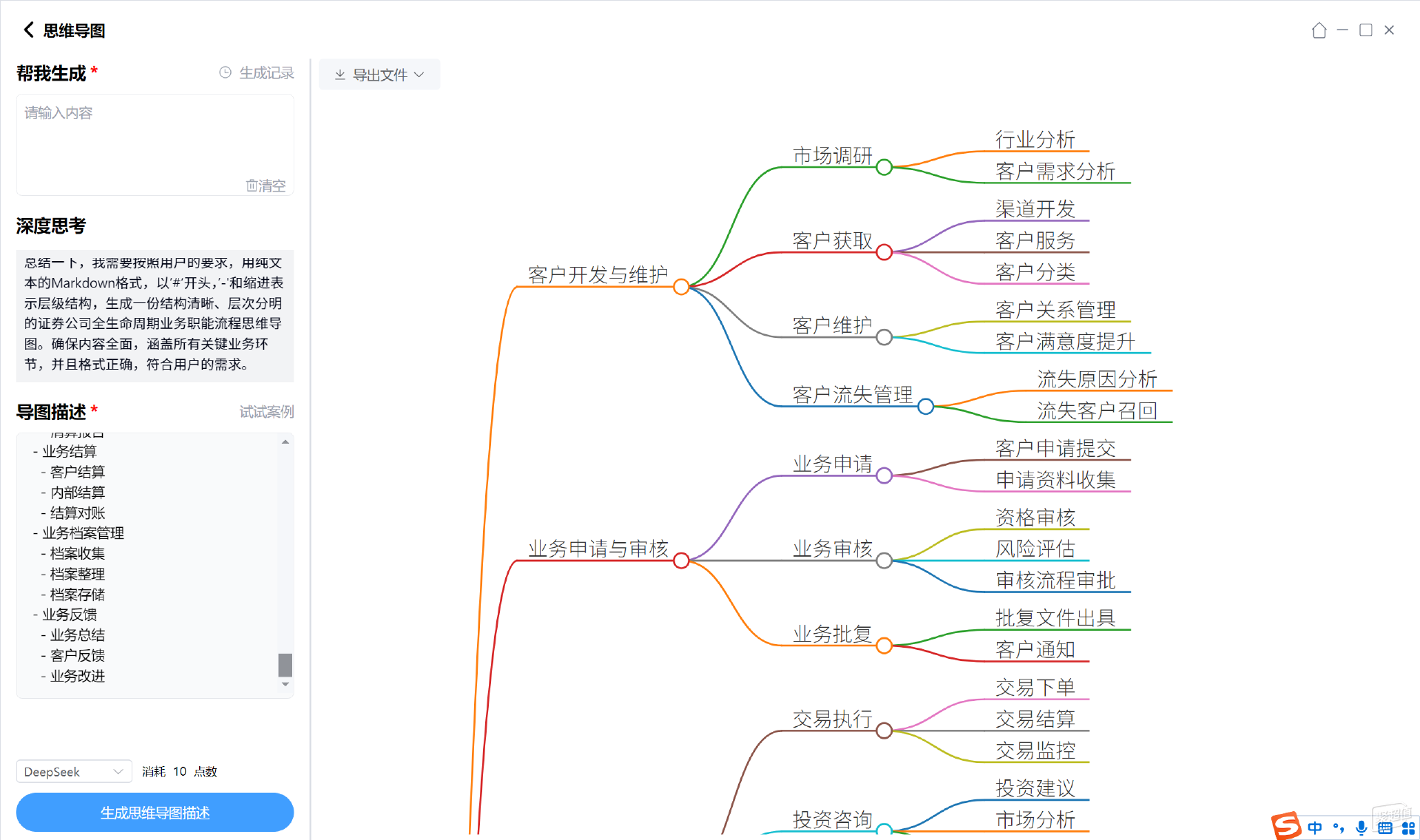Image resolution: width=1420 pixels, height=840 pixels.
Task: Click the 生成思维导图描述 button
Action: (x=155, y=813)
